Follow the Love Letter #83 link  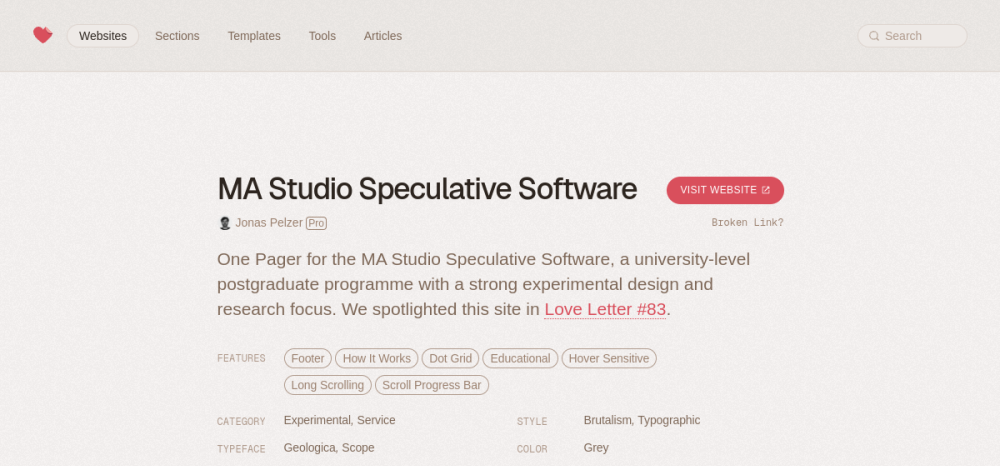click(x=605, y=309)
